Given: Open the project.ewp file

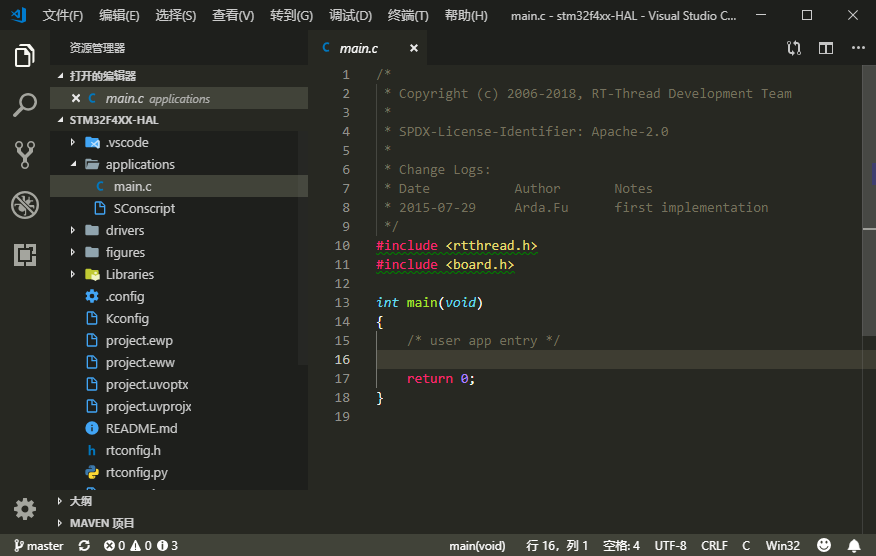Looking at the screenshot, I should pos(179,340).
